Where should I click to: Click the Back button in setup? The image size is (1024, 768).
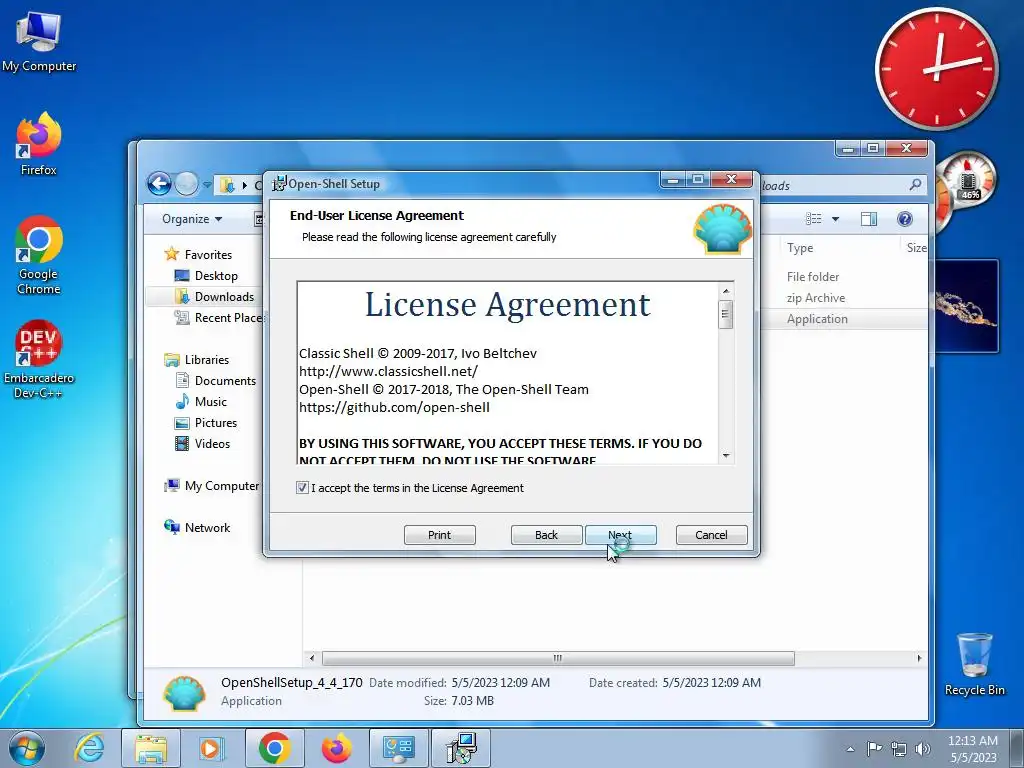point(546,535)
